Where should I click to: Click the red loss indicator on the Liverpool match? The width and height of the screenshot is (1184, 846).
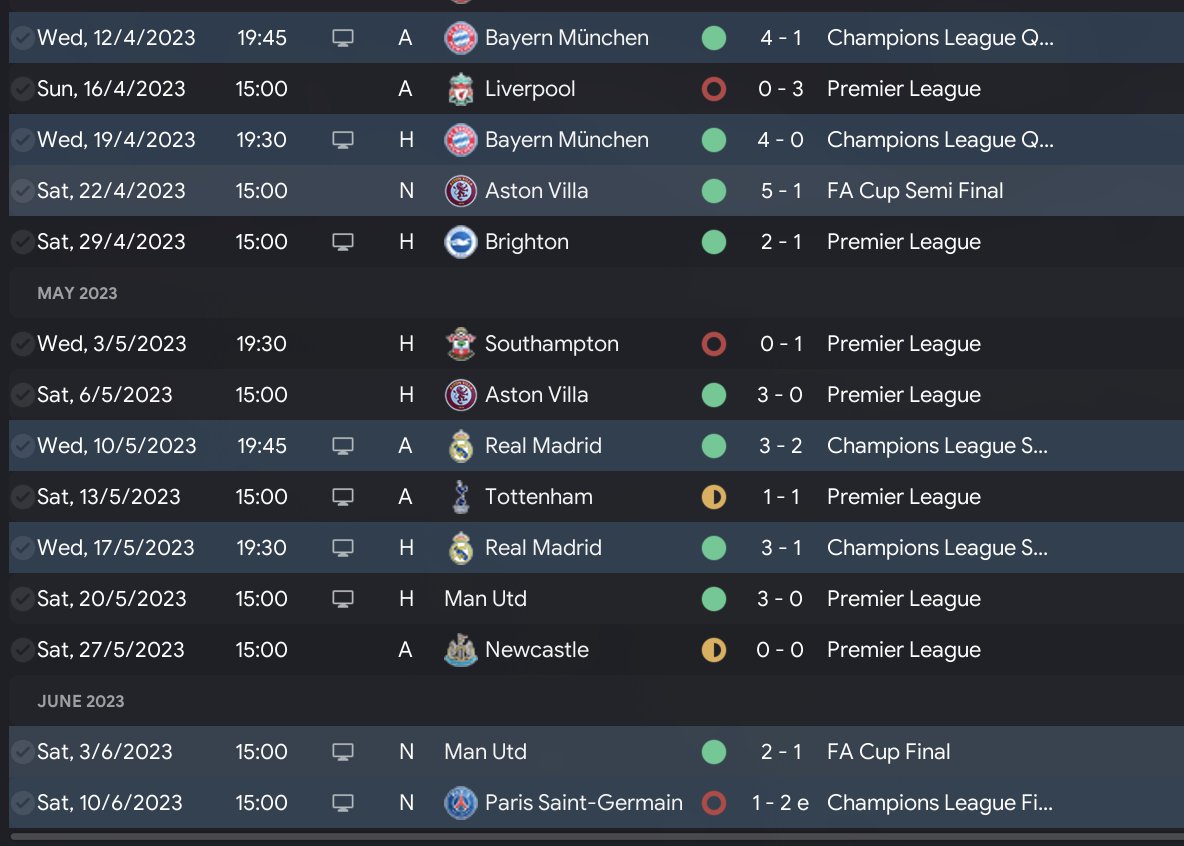point(713,89)
